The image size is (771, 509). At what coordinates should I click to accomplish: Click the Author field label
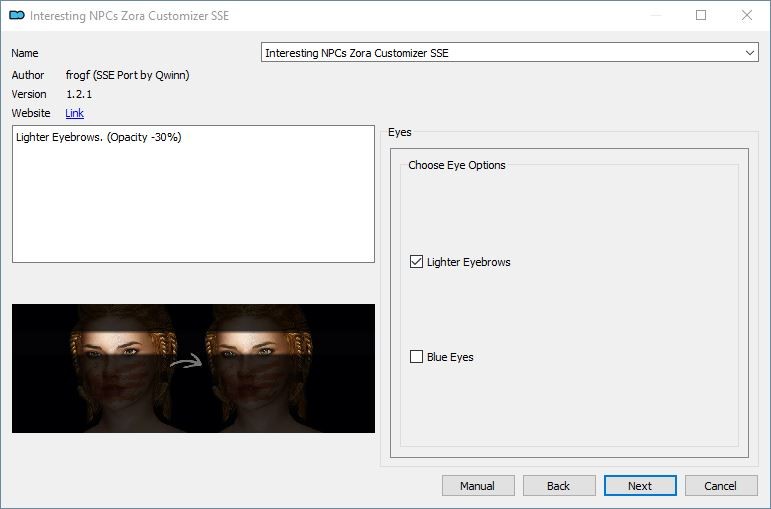tap(28, 75)
